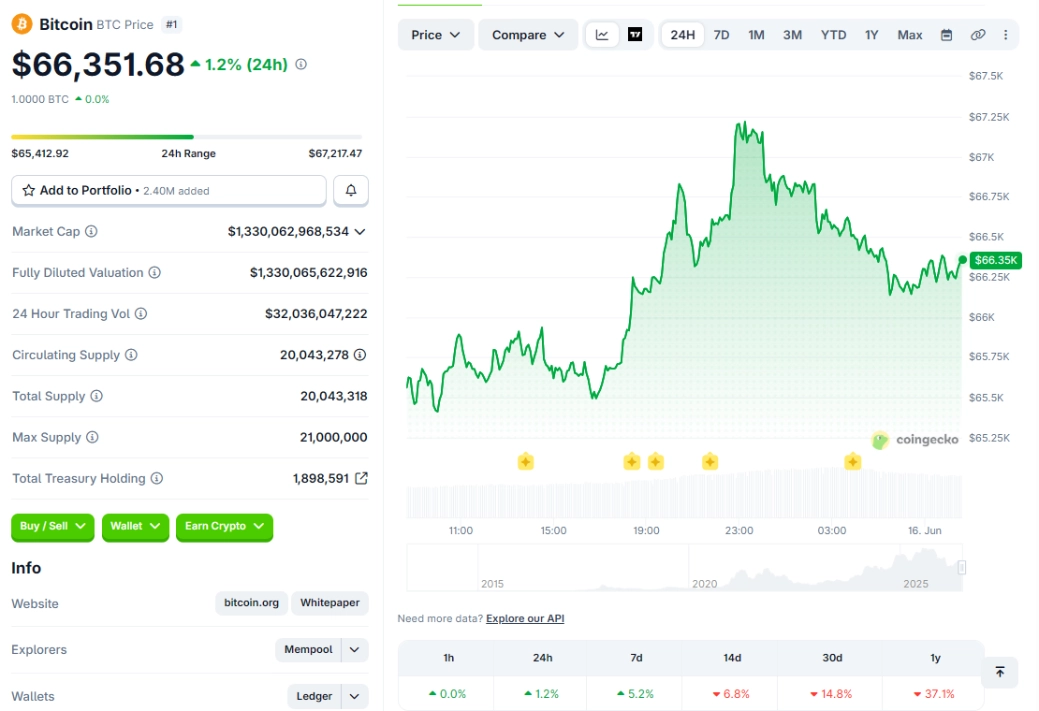Open the Price dropdown
This screenshot has width=1039, height=711.
pyautogui.click(x=435, y=35)
